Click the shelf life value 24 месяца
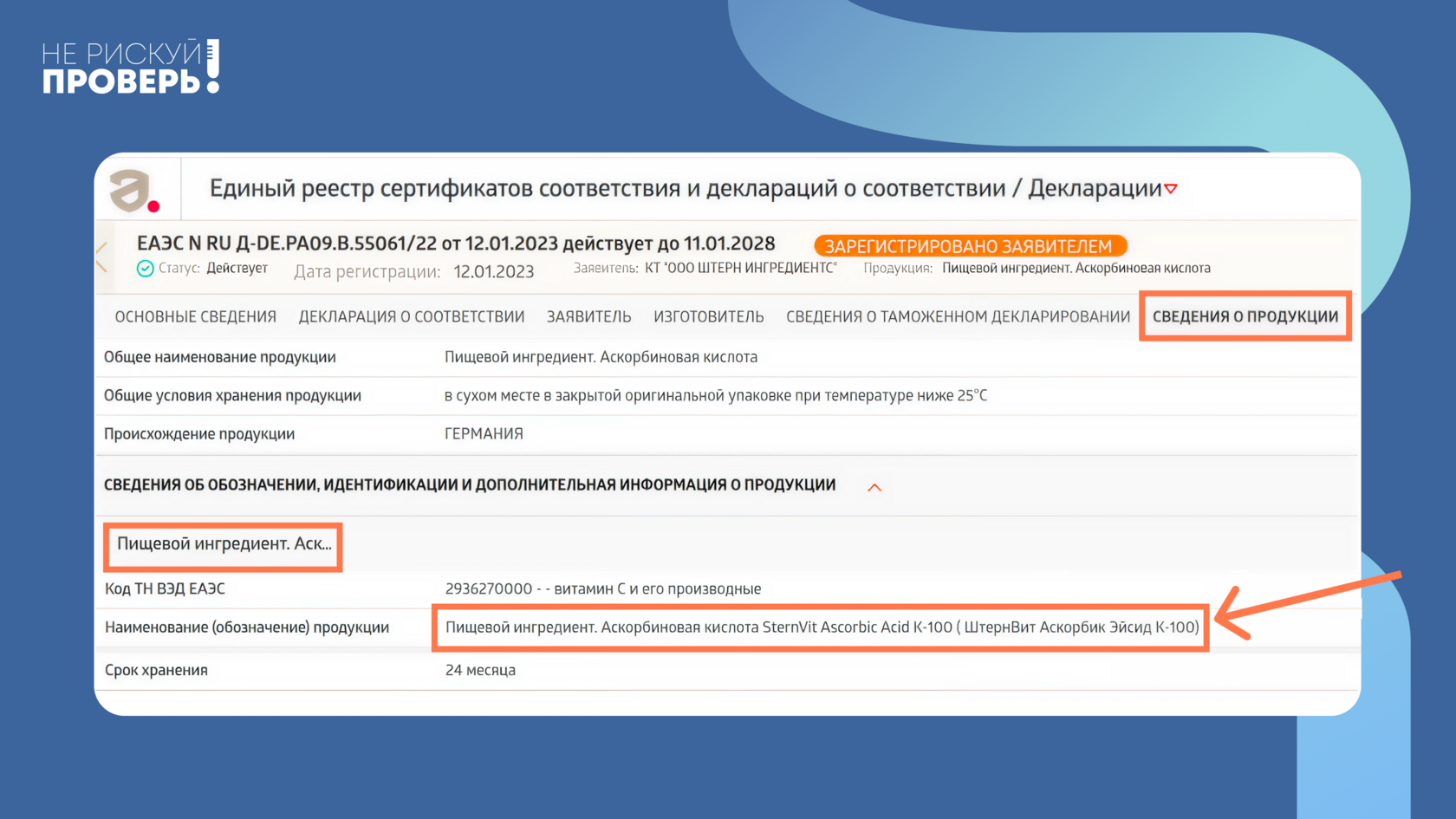Image resolution: width=1456 pixels, height=819 pixels. 480,671
